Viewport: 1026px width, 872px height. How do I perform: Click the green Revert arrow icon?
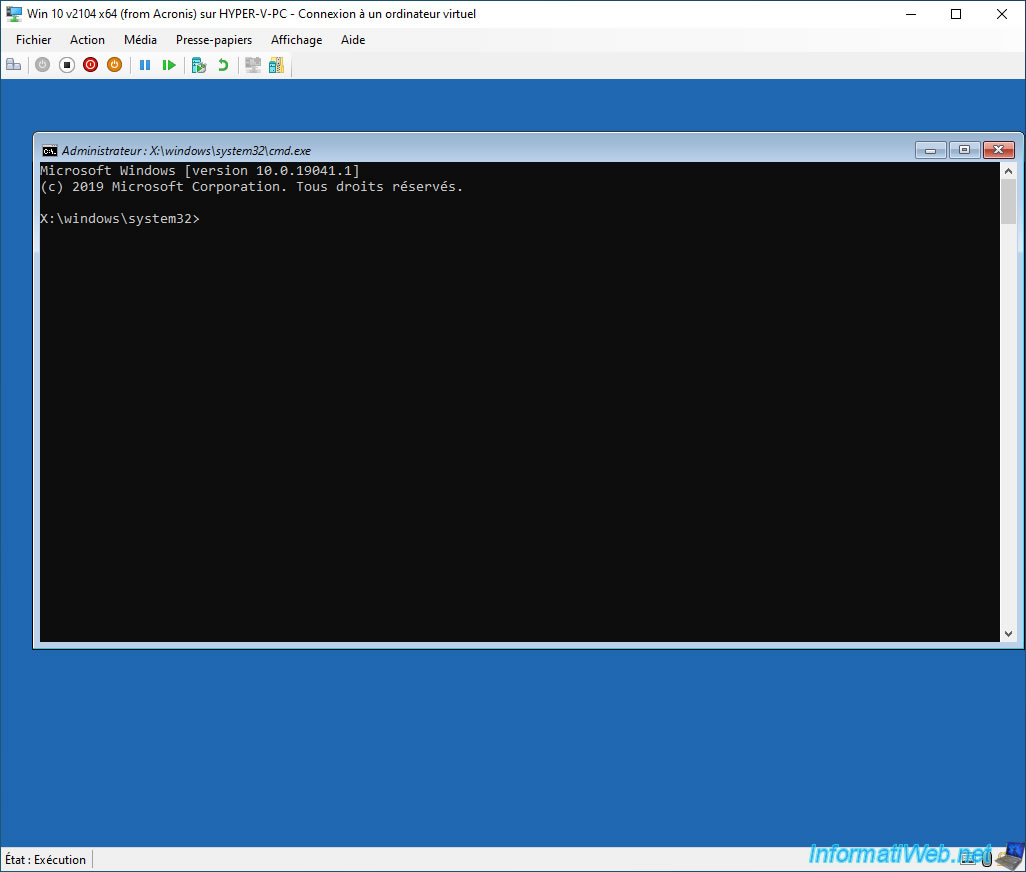[x=223, y=65]
